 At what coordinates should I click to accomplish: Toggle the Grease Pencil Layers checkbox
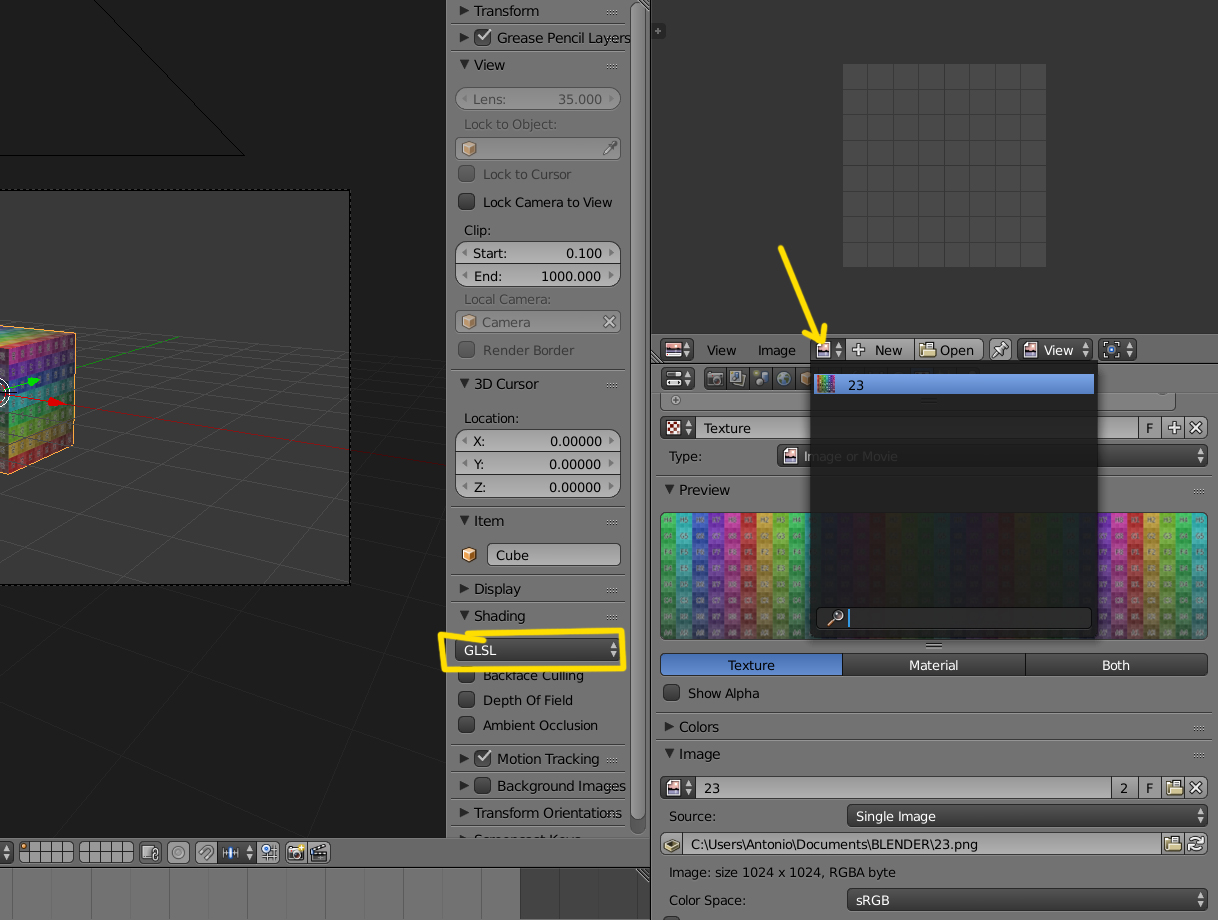[483, 38]
